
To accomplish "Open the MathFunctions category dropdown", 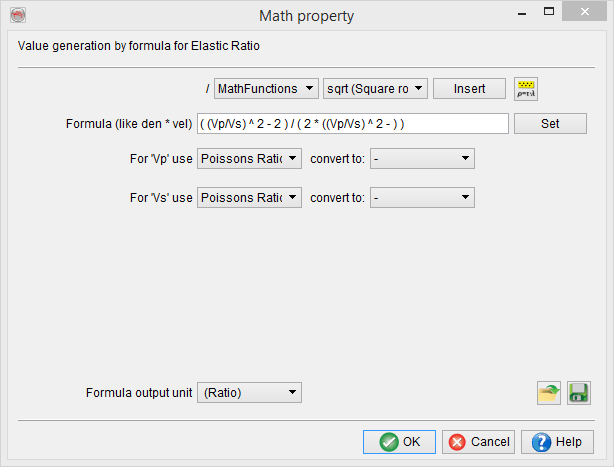I will click(266, 89).
